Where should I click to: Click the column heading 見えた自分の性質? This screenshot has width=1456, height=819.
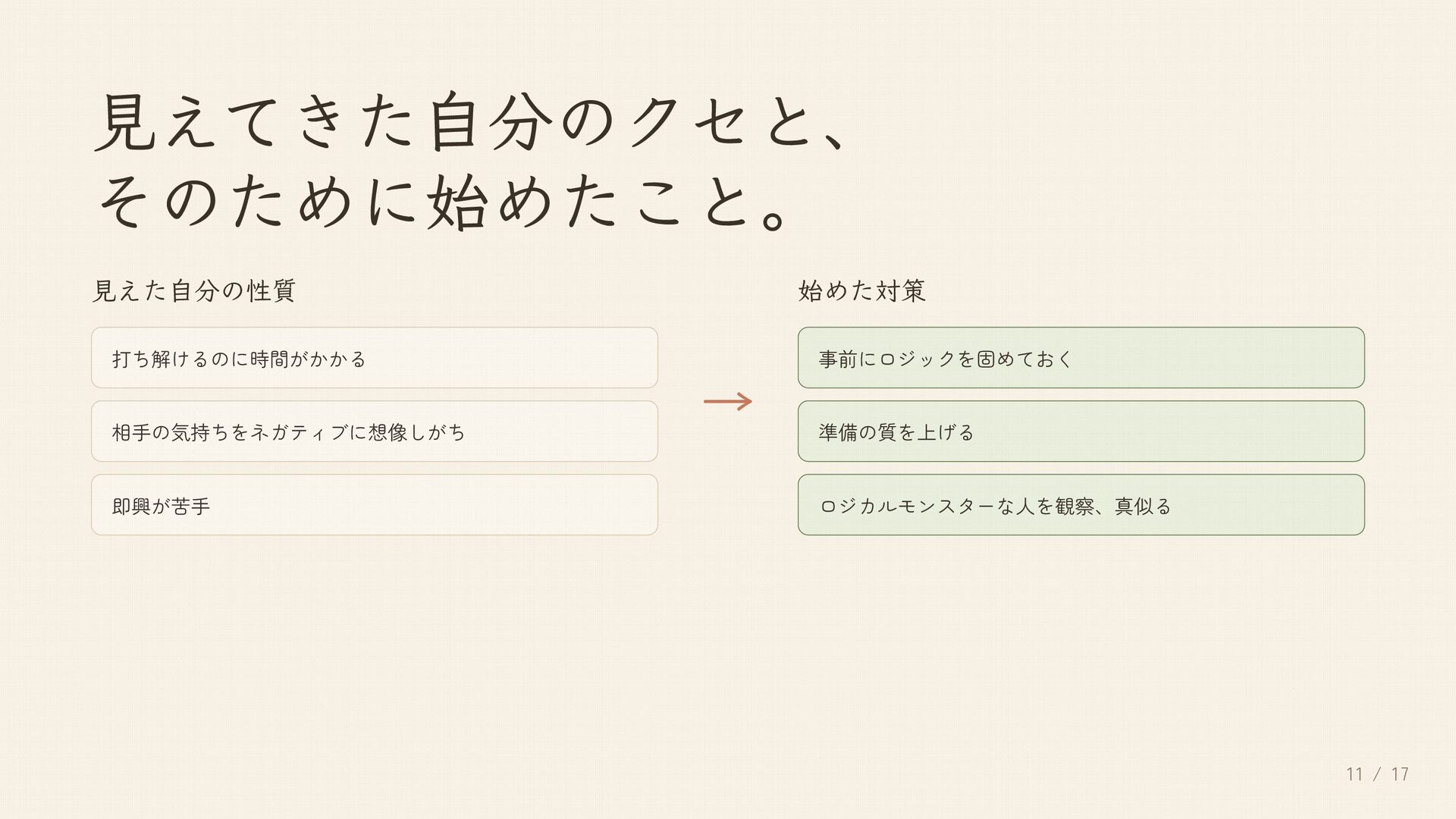click(x=193, y=290)
